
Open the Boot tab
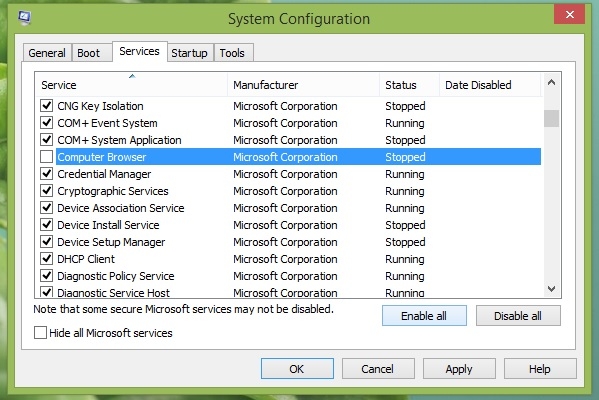click(x=89, y=53)
